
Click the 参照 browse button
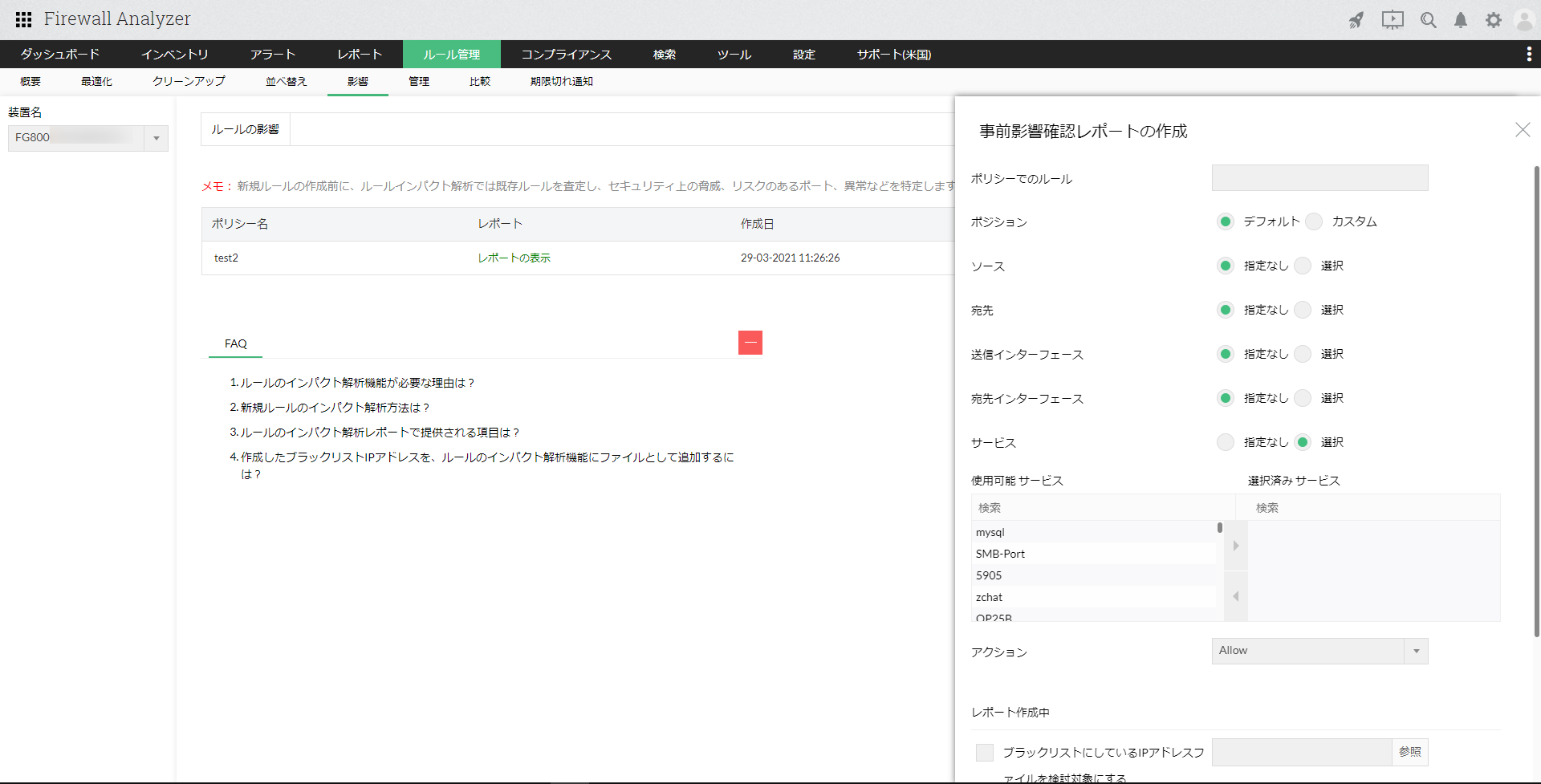coord(1409,752)
